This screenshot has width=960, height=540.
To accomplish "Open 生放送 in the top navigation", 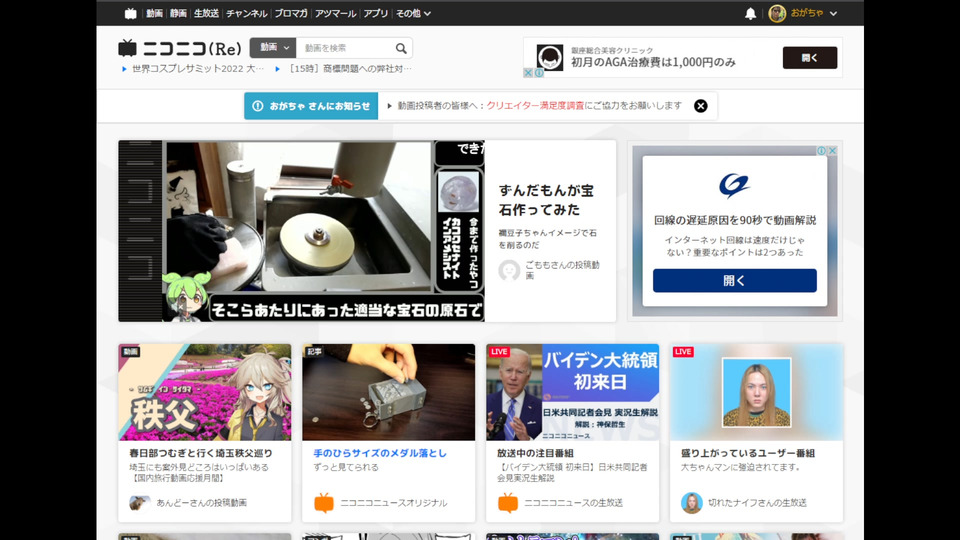I will [x=206, y=13].
